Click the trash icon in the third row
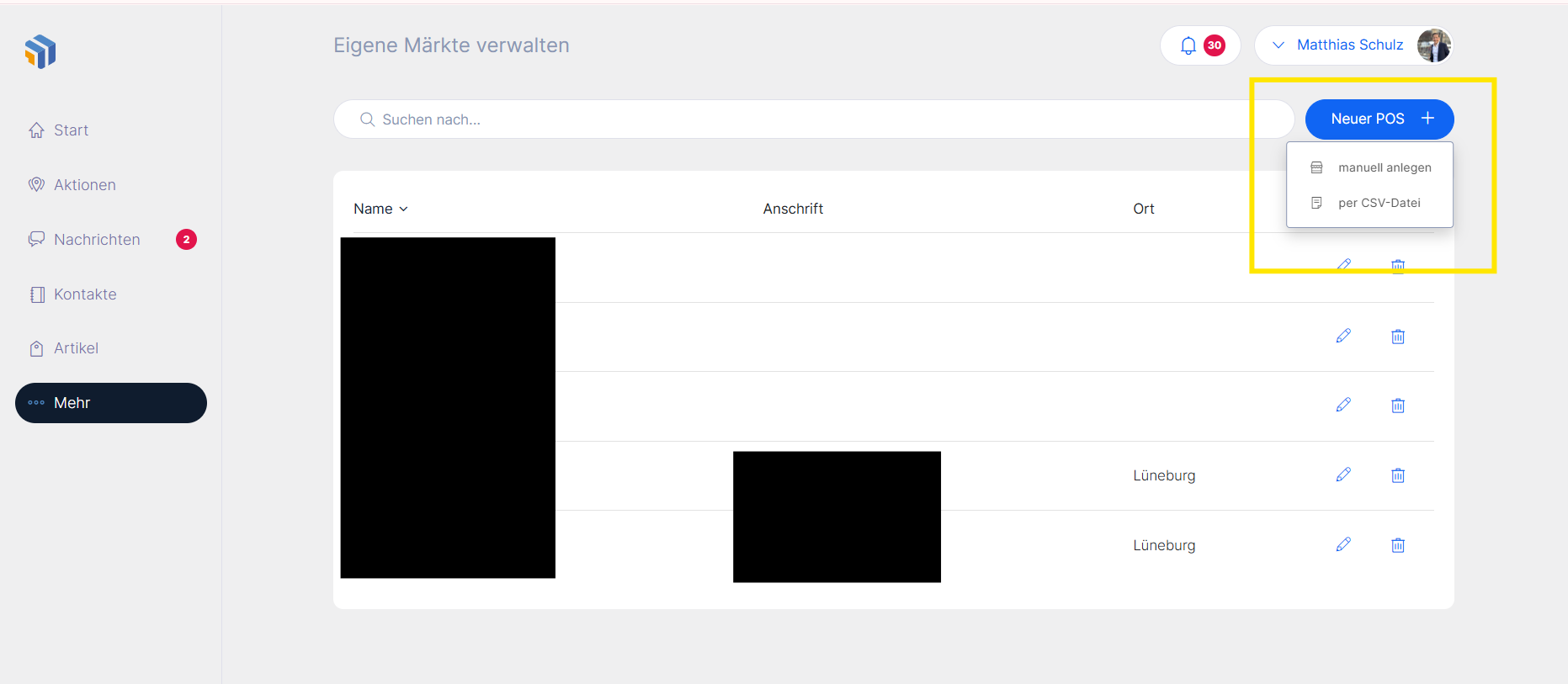Screen dimensions: 1568x684 (x=1398, y=406)
